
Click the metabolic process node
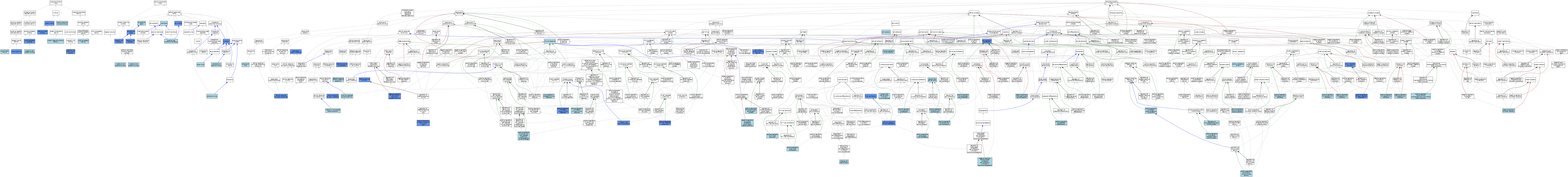[1374, 13]
